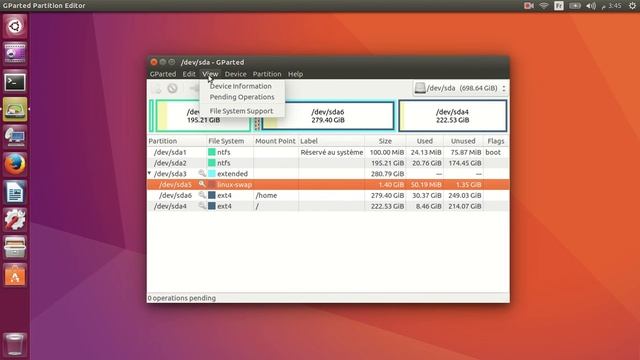This screenshot has width=640, height=360.
Task: Select the /dev/sda1 table row
Action: tap(328, 152)
